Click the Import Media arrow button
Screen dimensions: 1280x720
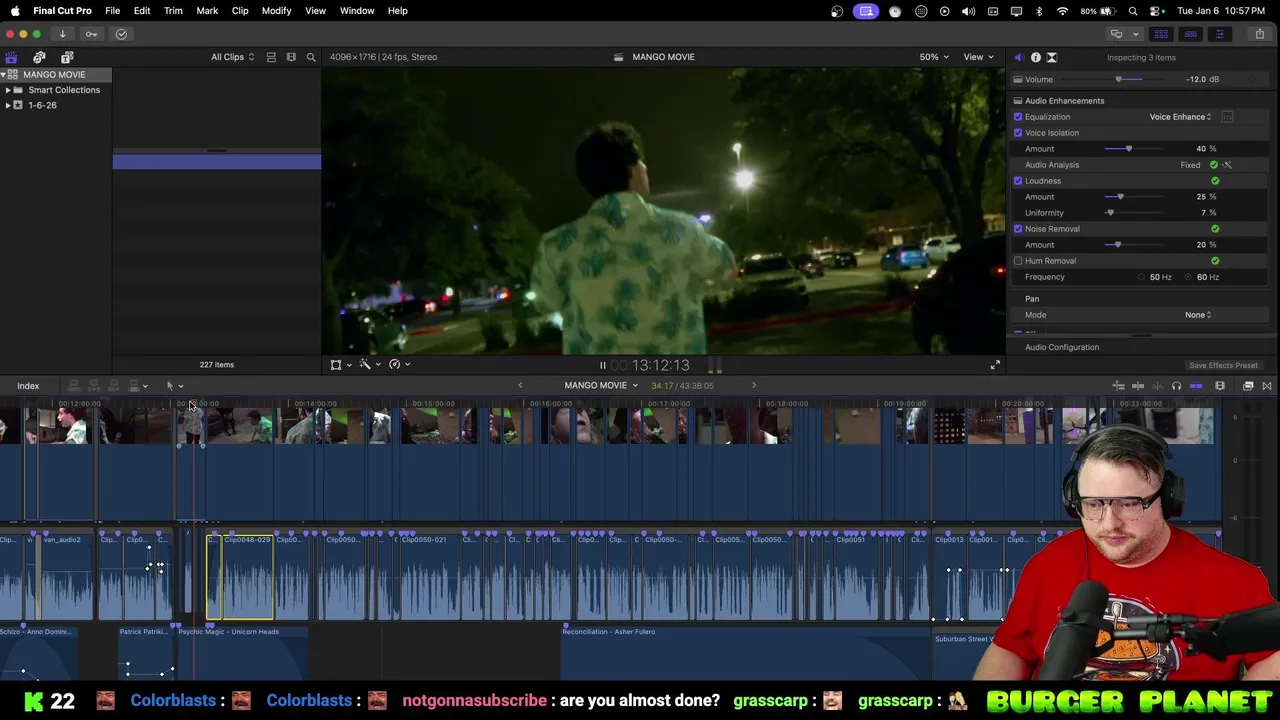click(x=62, y=34)
